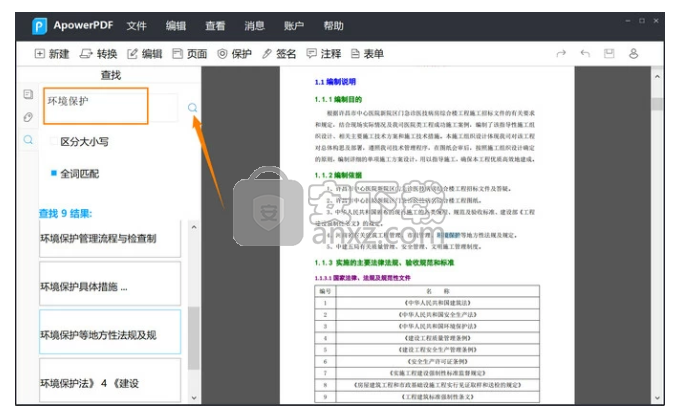Select result 环境保护具体措施

[x=110, y=284]
